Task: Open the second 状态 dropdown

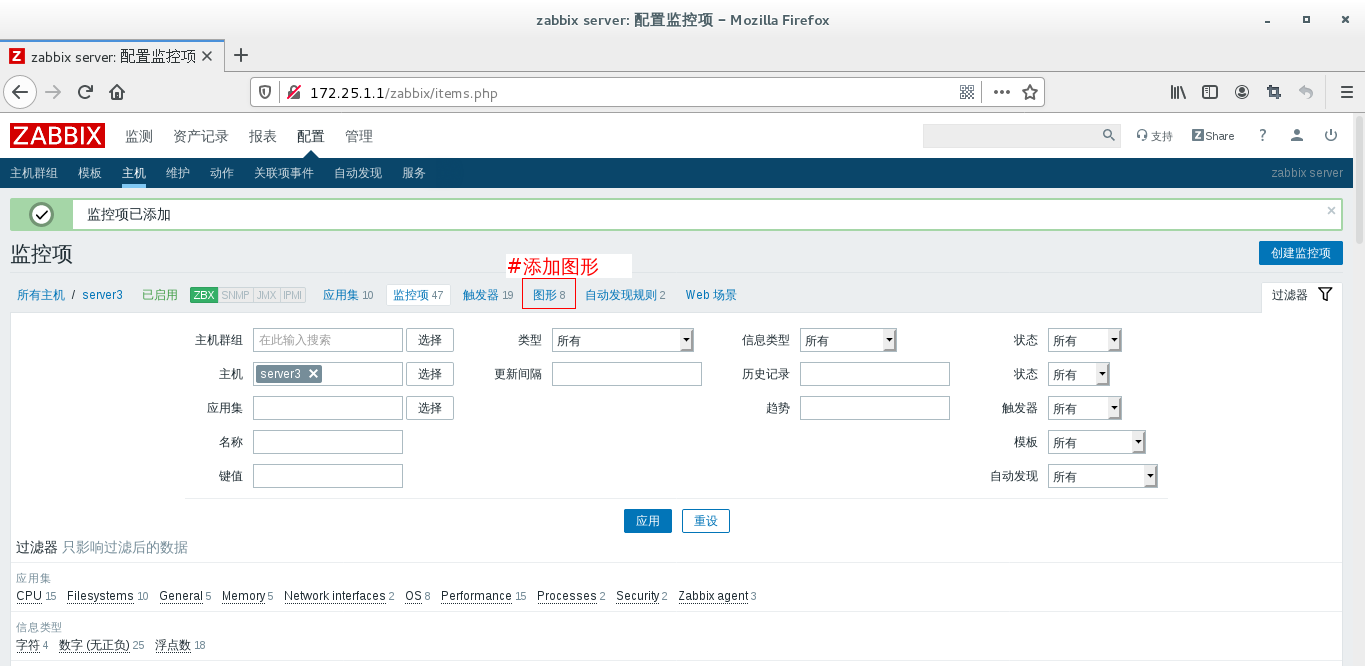Action: click(1078, 374)
